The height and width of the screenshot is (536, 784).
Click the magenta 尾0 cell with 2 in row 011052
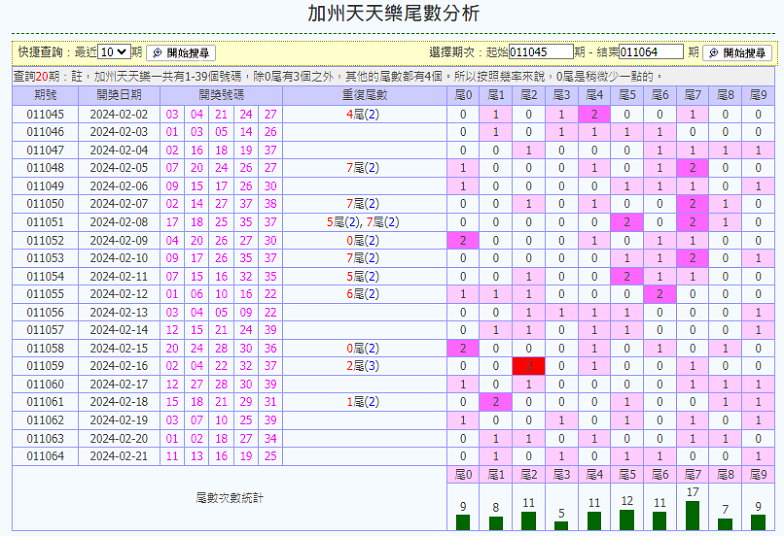coord(463,240)
